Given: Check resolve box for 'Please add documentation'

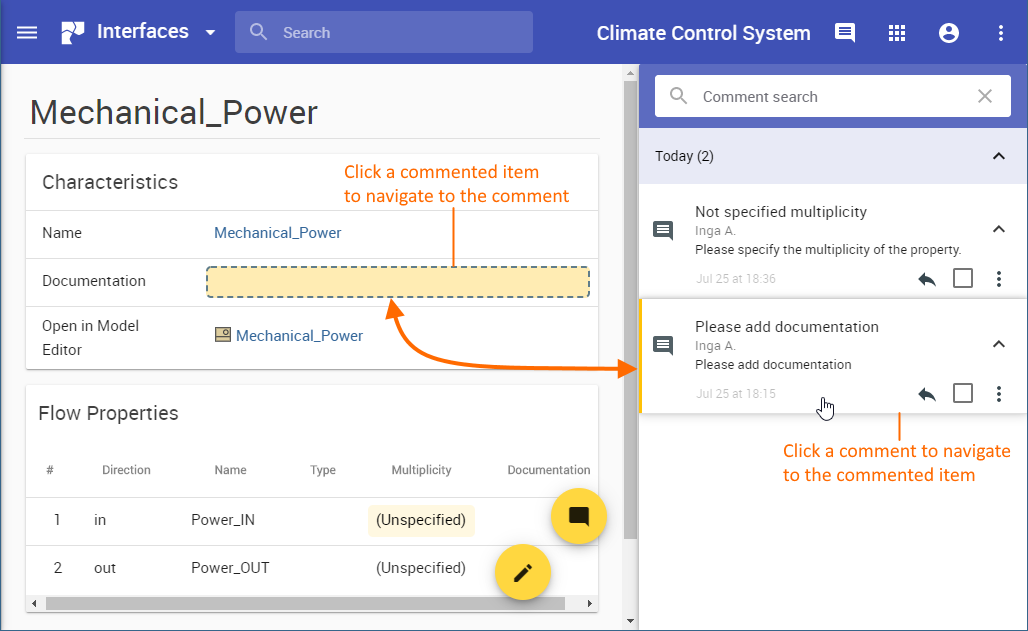Looking at the screenshot, I should [963, 394].
